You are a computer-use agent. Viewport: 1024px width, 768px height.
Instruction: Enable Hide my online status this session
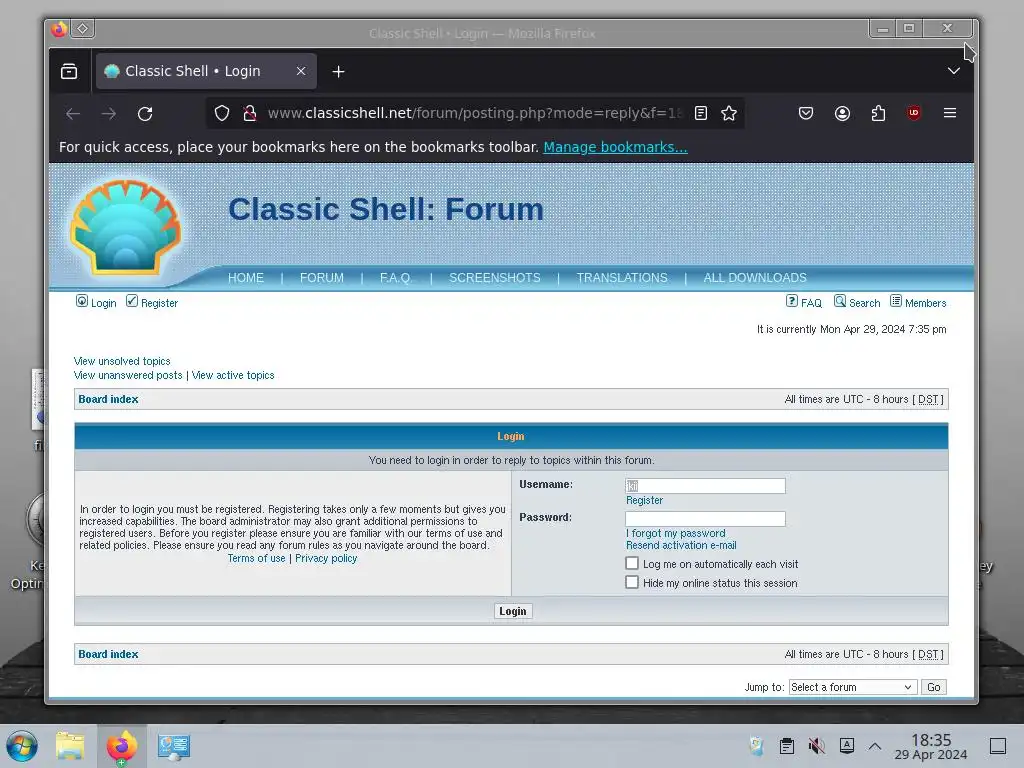coord(632,582)
